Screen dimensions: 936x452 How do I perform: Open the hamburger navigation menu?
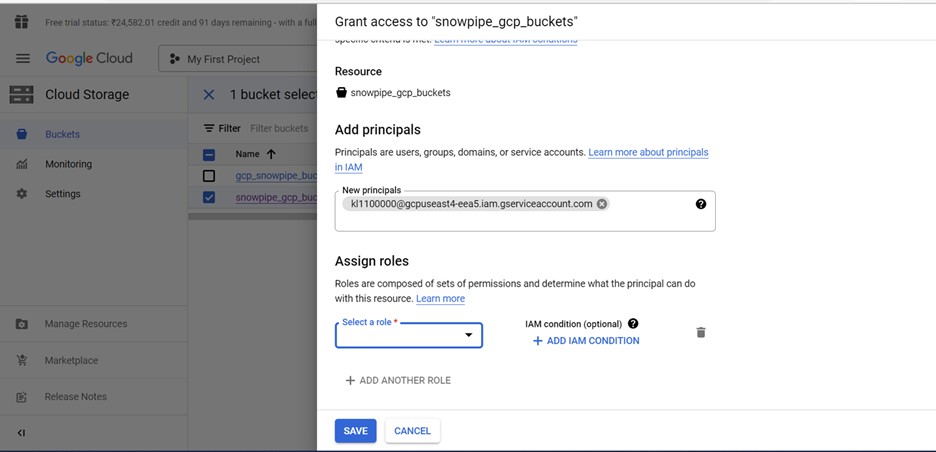tap(22, 59)
